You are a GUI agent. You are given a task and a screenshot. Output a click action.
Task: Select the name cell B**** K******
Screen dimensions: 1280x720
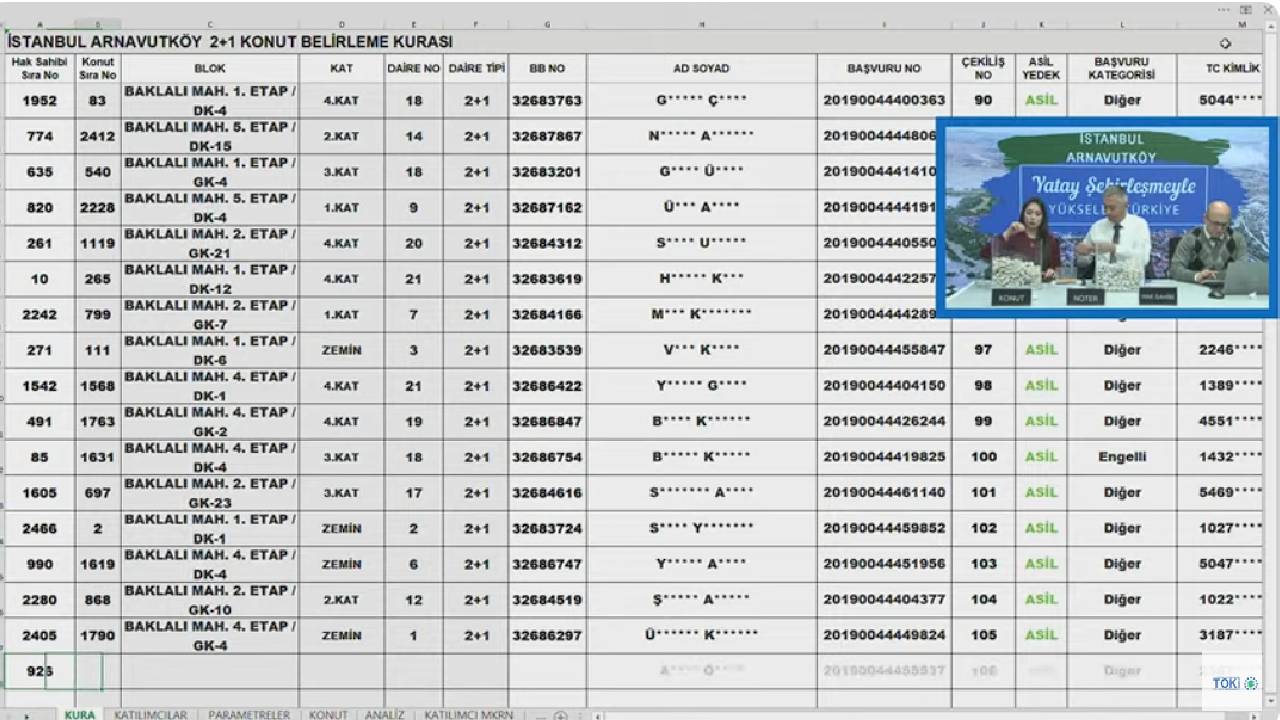pyautogui.click(x=701, y=421)
